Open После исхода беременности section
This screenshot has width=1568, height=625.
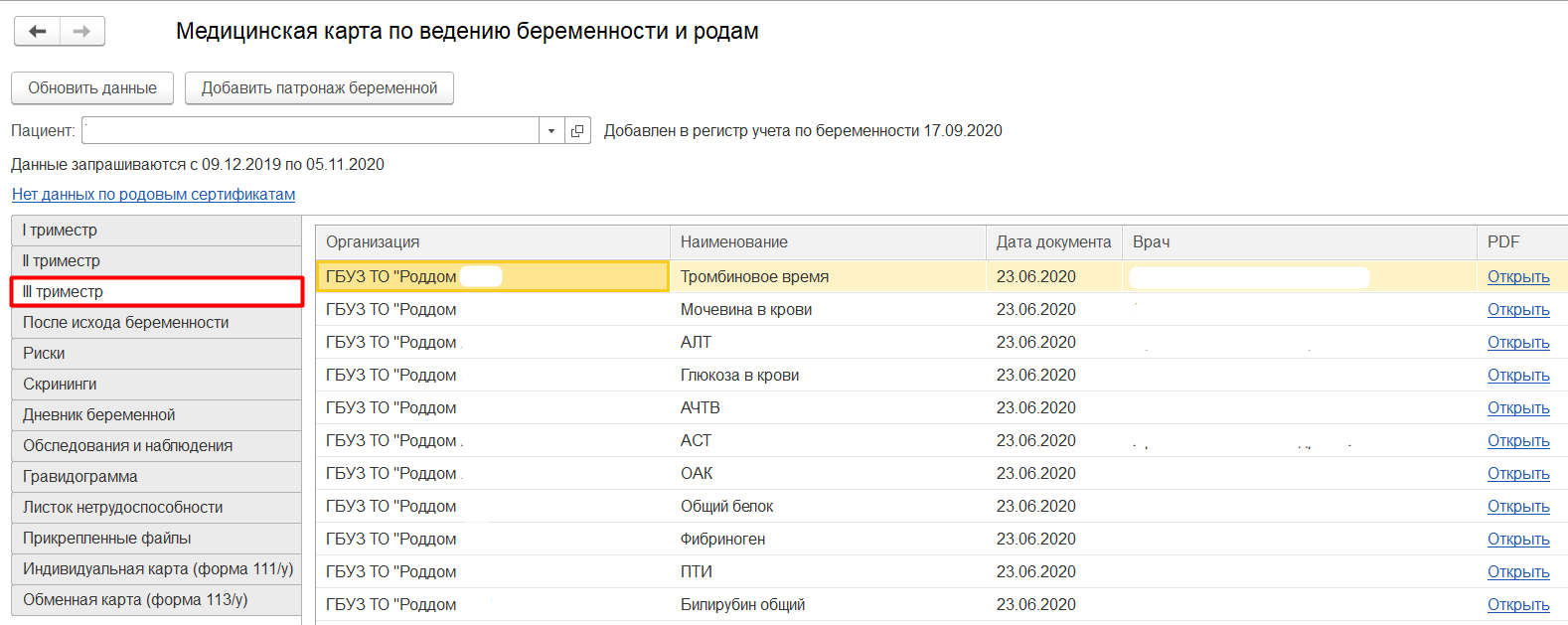point(156,323)
